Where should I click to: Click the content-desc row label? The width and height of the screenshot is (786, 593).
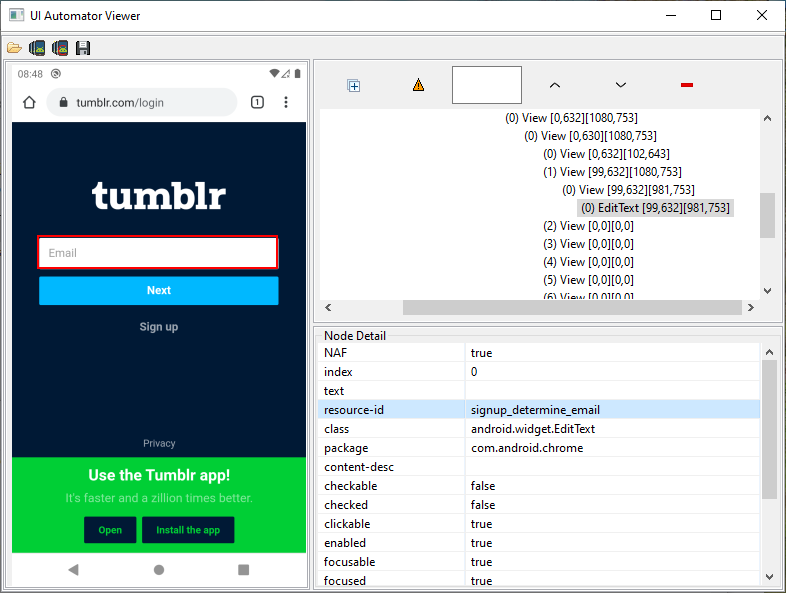359,467
